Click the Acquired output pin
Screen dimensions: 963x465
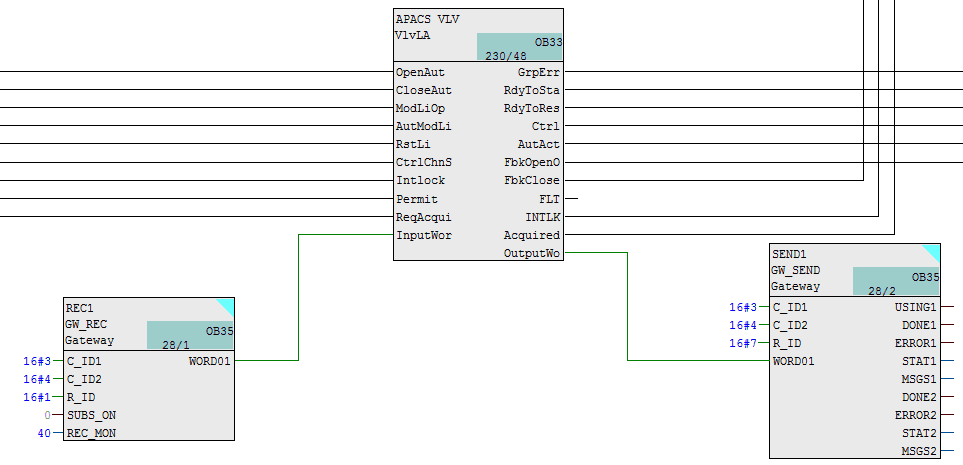[532, 235]
